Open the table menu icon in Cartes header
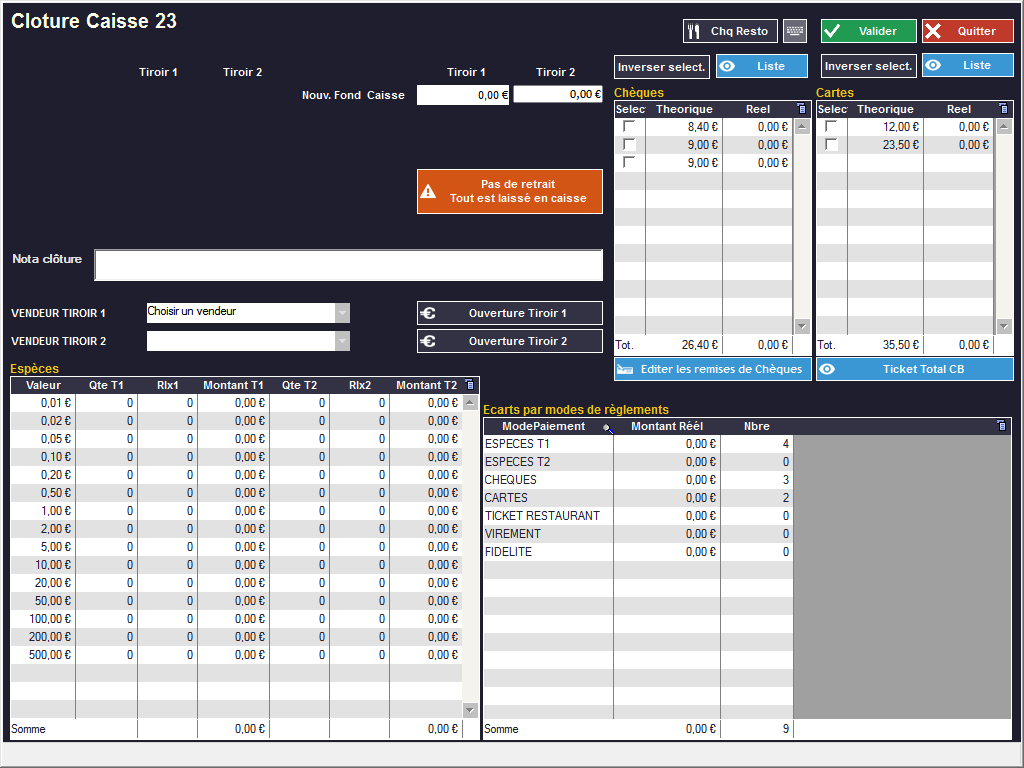 pos(1003,109)
